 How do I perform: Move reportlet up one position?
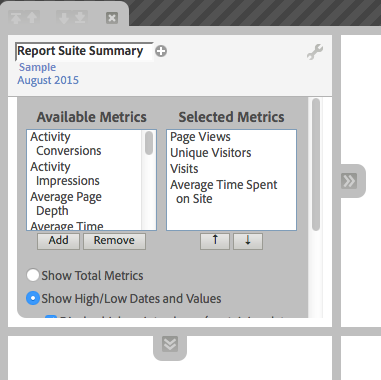click(x=32, y=17)
